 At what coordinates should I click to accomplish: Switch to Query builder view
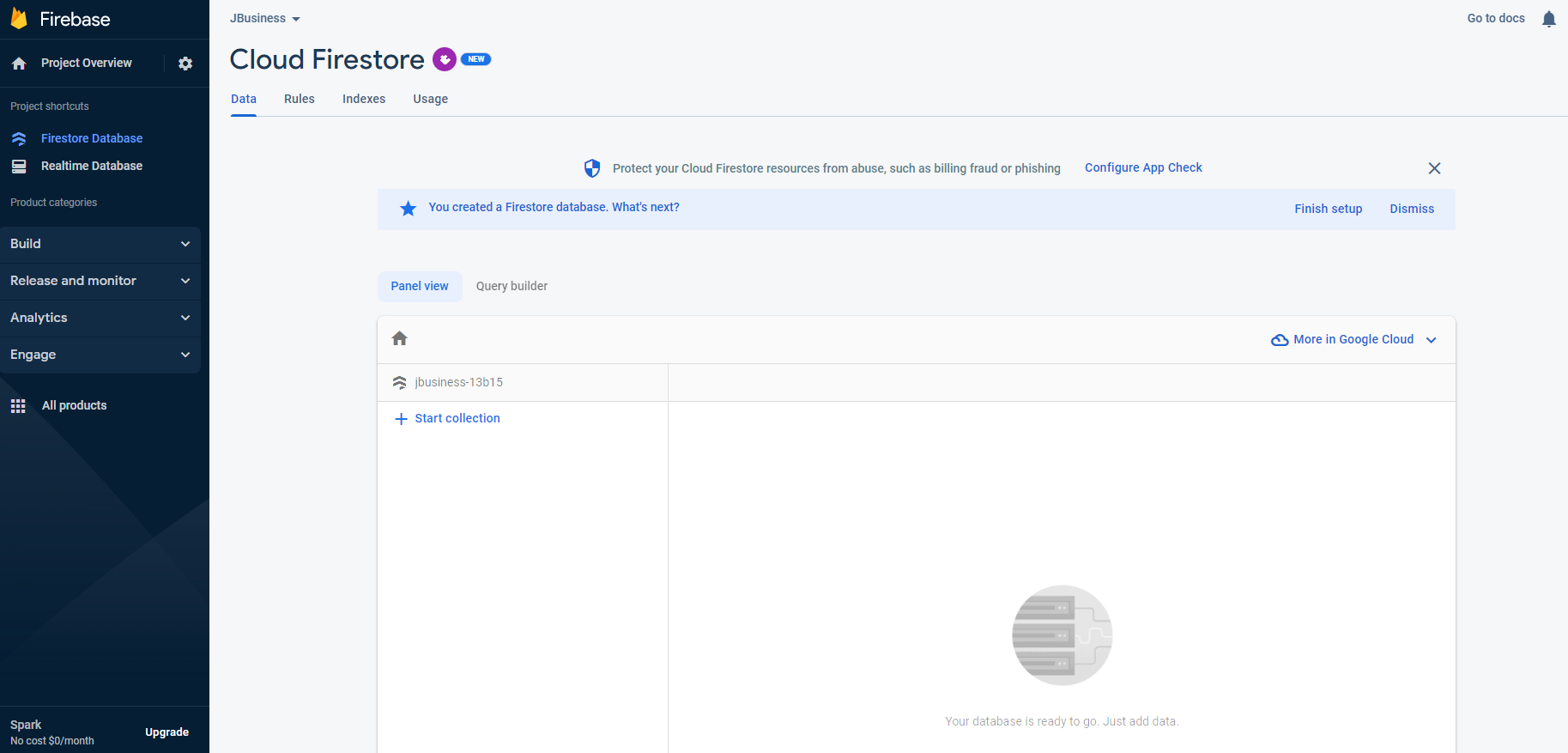click(x=512, y=286)
